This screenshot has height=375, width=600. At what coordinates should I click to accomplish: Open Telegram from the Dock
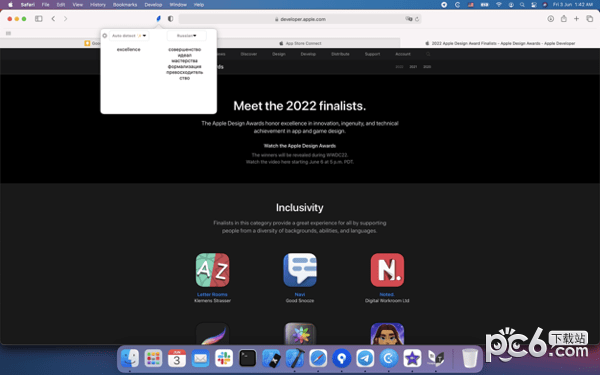pos(365,359)
